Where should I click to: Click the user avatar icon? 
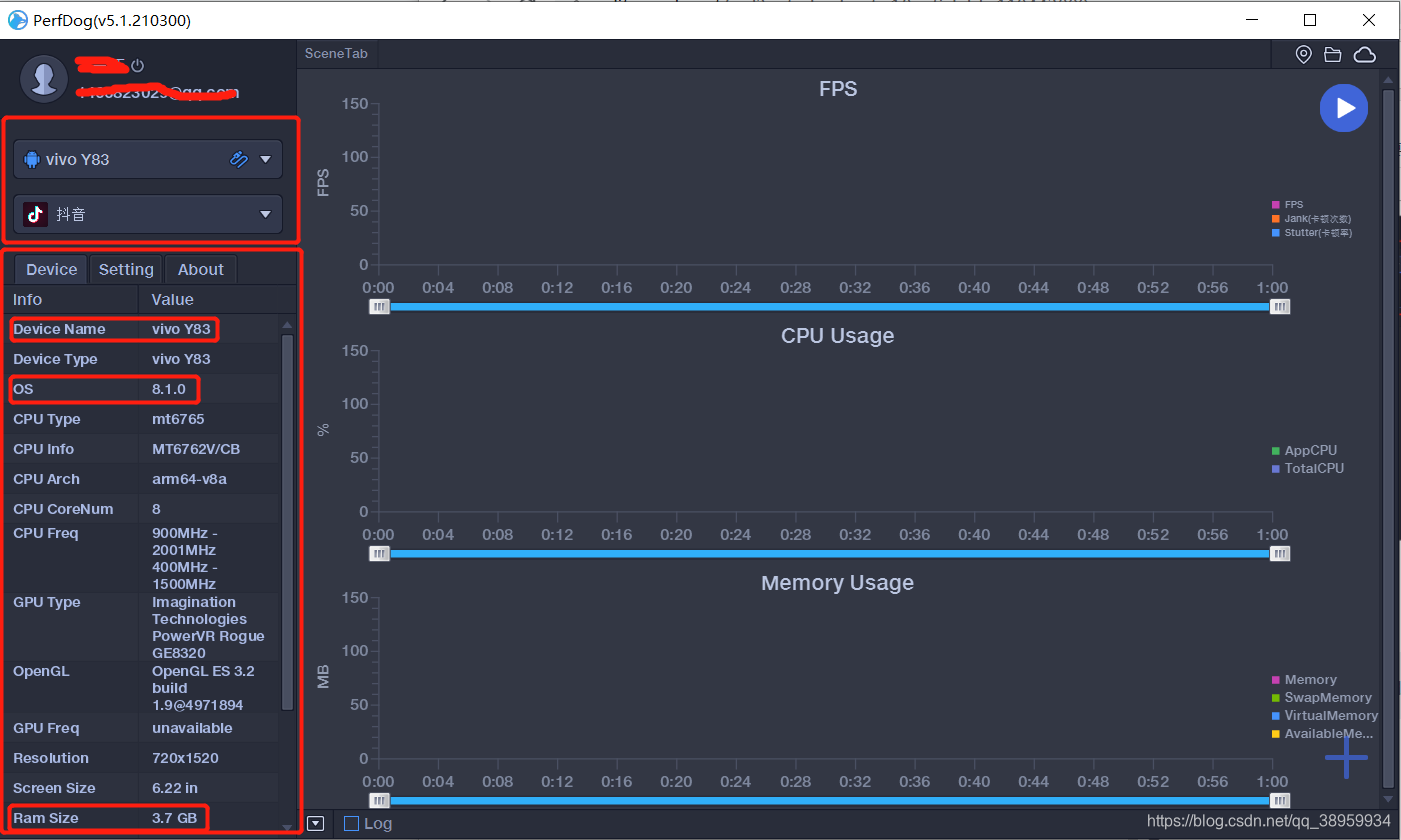(x=43, y=79)
